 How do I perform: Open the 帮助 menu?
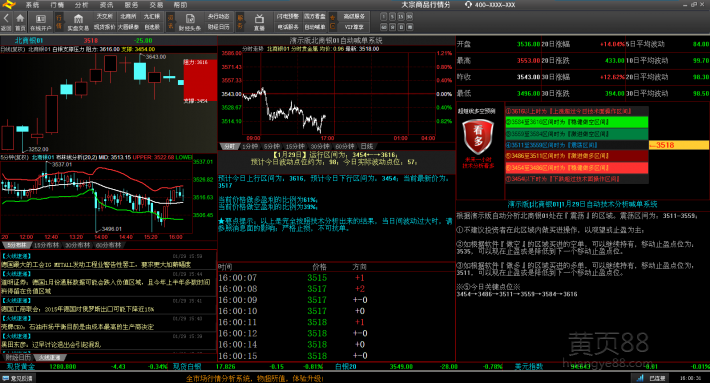pyautogui.click(x=180, y=5)
